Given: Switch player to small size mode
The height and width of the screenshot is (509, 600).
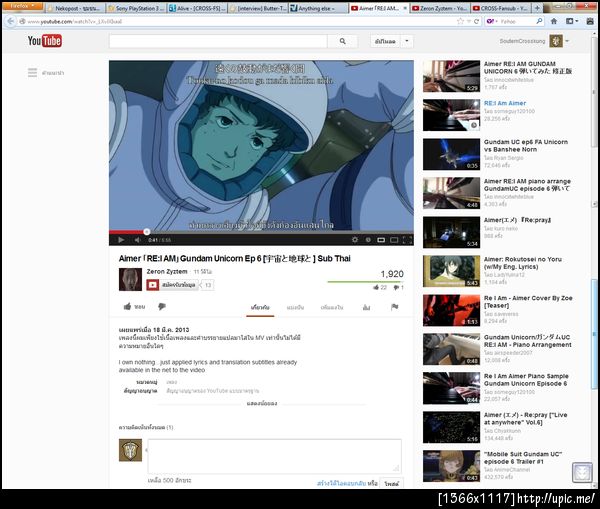Looking at the screenshot, I should point(381,240).
